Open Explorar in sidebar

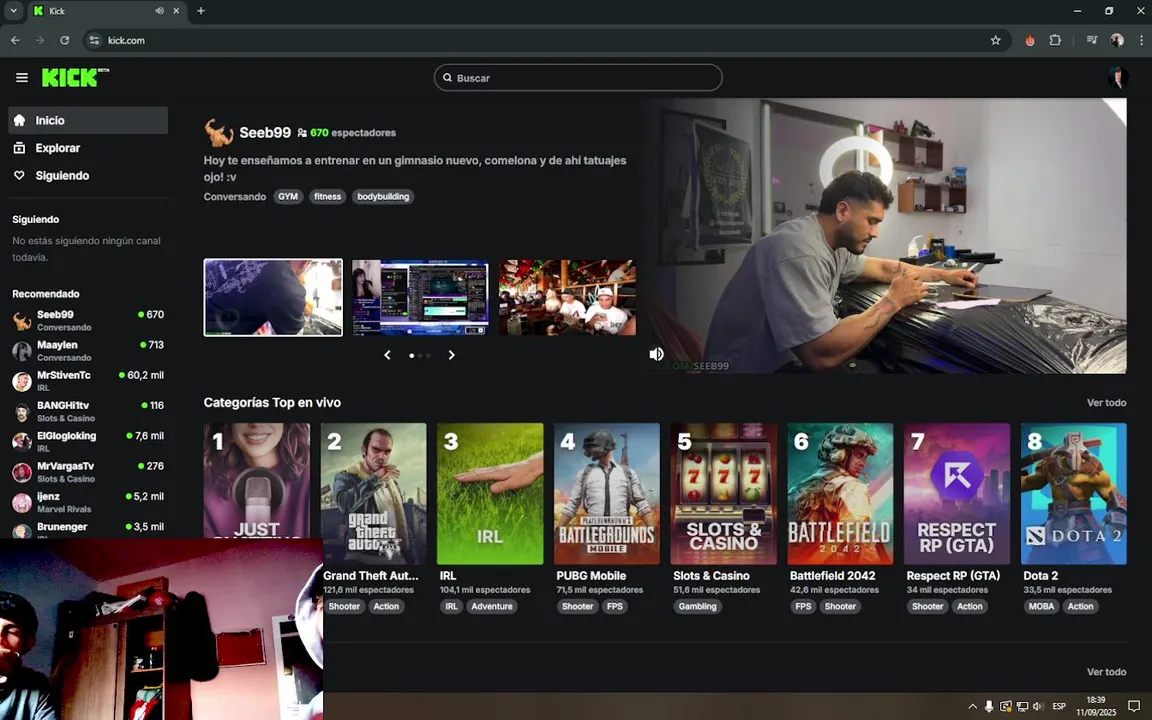coord(88,148)
